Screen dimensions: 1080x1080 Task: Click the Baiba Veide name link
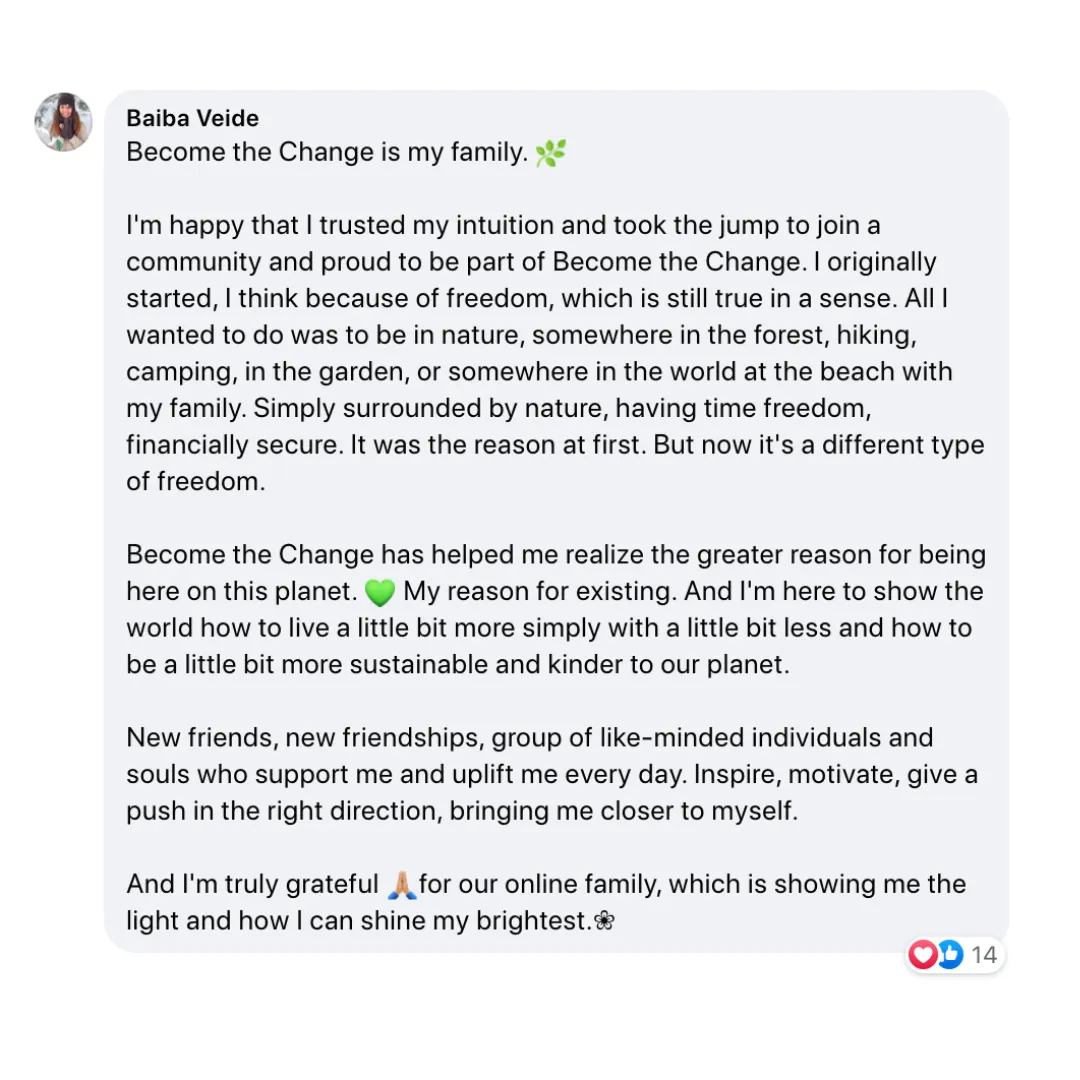click(192, 118)
